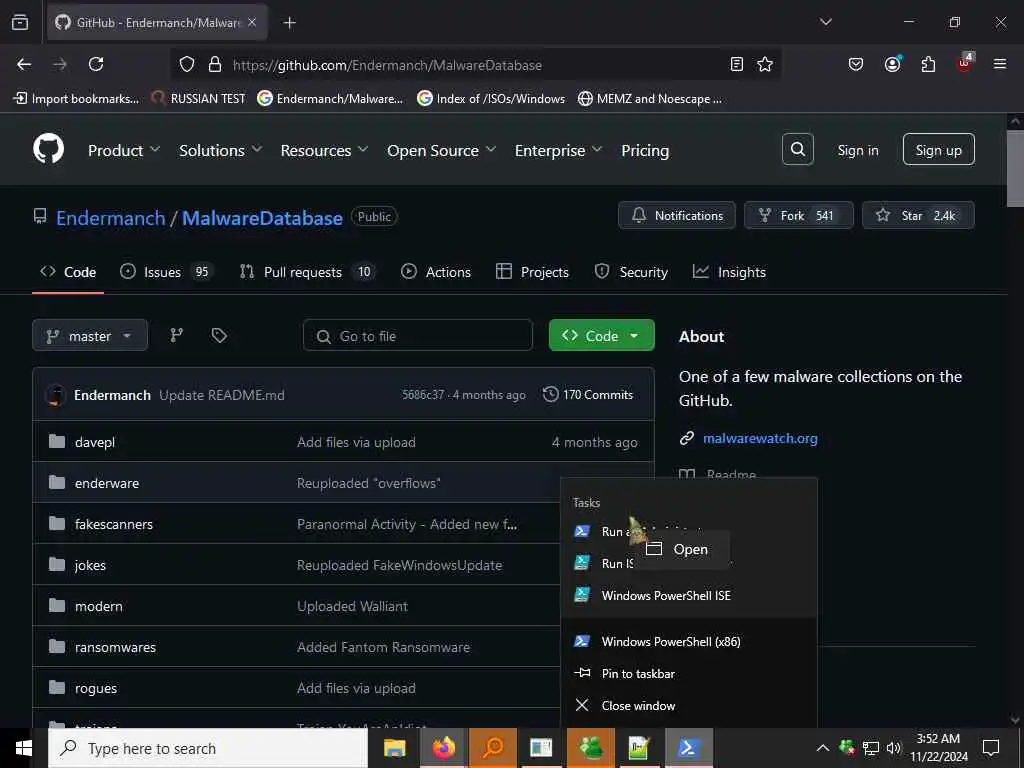Click Sign in
This screenshot has width=1024, height=768.
pyautogui.click(x=857, y=150)
